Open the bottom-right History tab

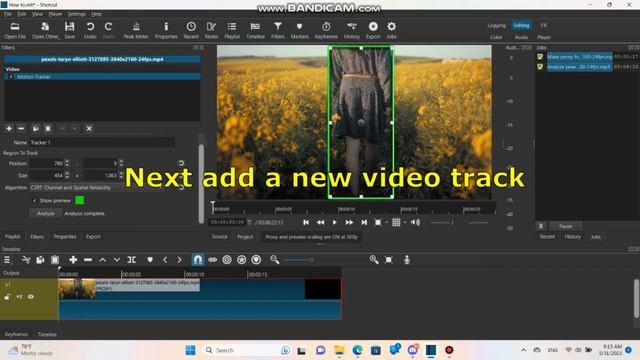[572, 237]
